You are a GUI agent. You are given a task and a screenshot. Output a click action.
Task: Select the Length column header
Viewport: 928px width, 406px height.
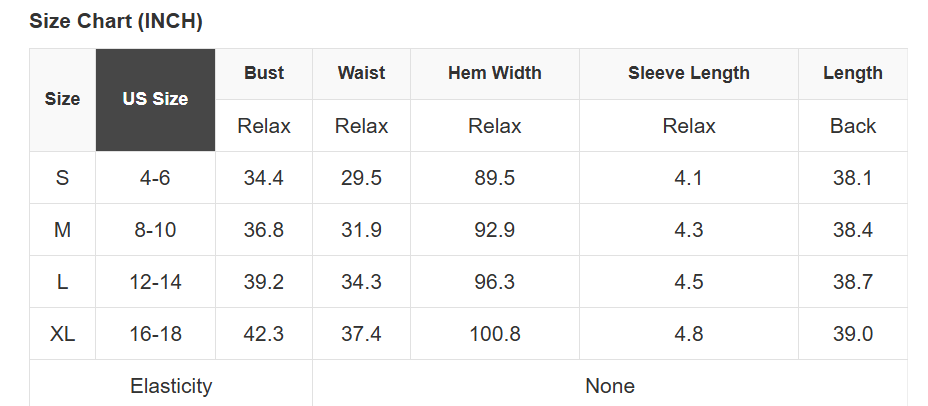tap(852, 73)
